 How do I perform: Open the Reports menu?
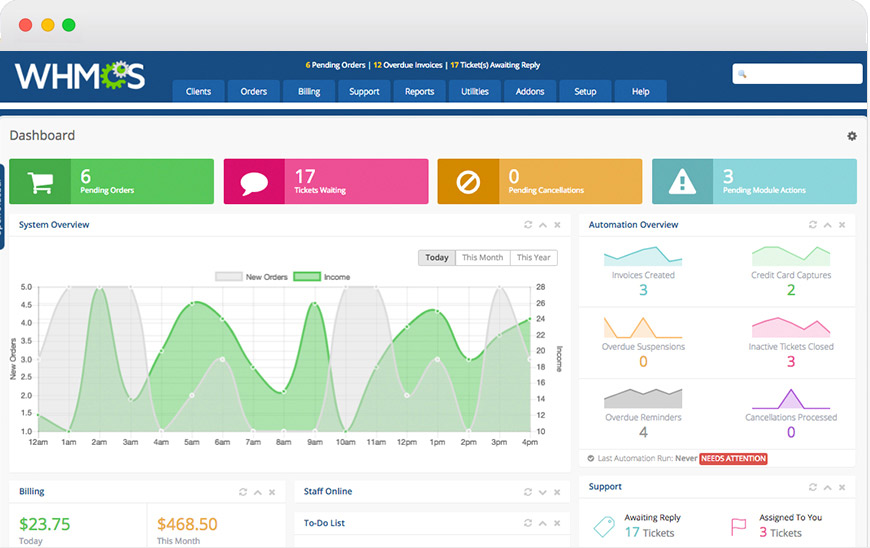click(x=419, y=92)
